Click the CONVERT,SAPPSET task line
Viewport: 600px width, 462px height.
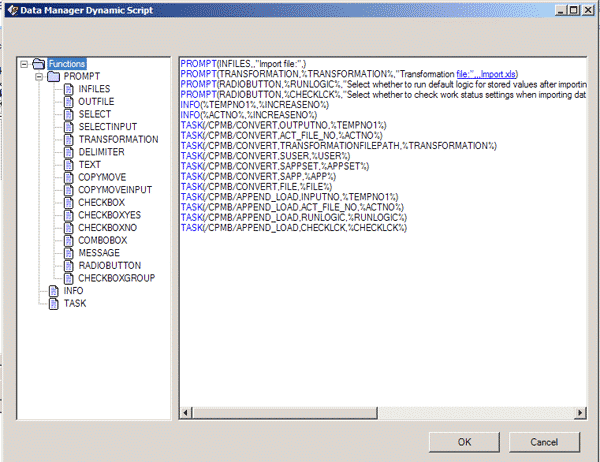point(275,167)
